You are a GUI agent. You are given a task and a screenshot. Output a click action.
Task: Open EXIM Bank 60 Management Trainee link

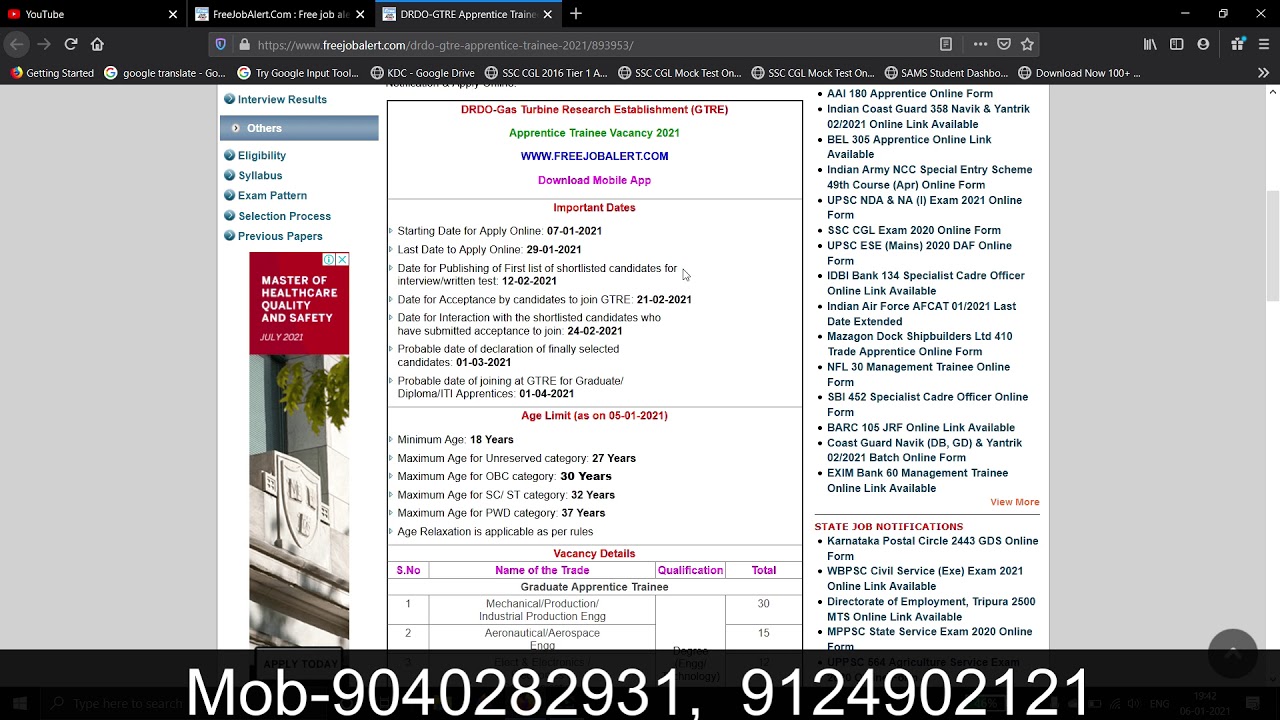pyautogui.click(x=917, y=480)
